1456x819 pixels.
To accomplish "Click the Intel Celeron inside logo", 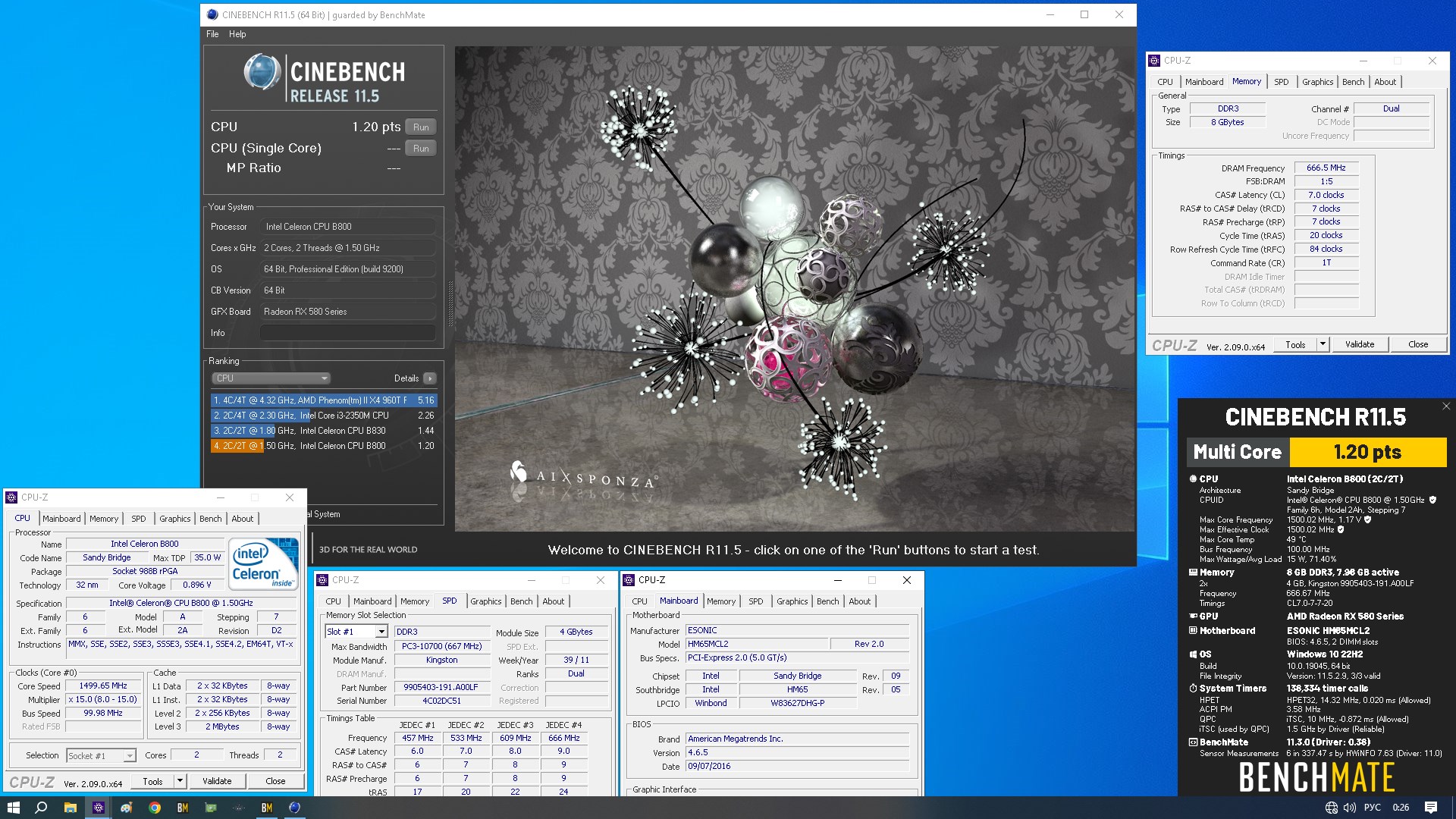I will pos(264,563).
